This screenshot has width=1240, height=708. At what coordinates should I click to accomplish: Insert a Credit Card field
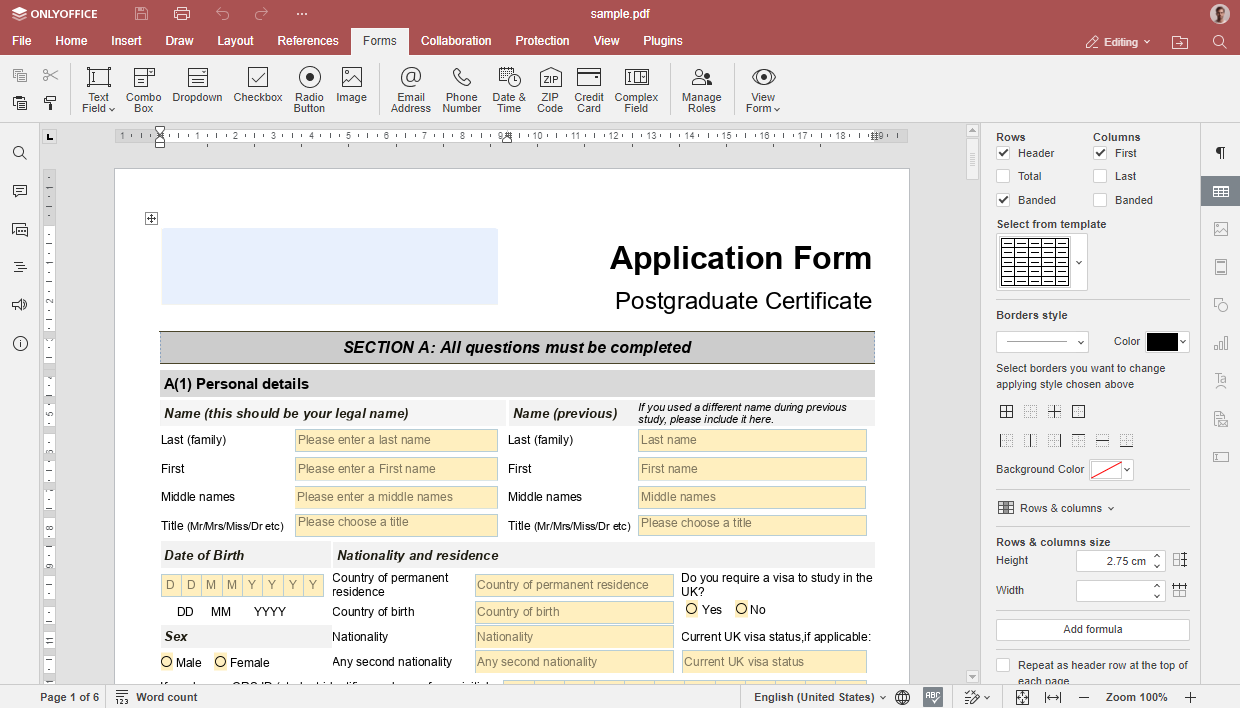[589, 88]
